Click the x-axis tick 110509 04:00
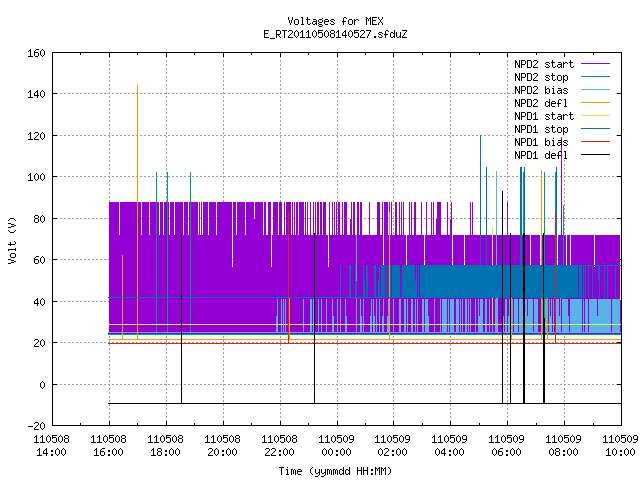The width and height of the screenshot is (640, 480). click(449, 446)
